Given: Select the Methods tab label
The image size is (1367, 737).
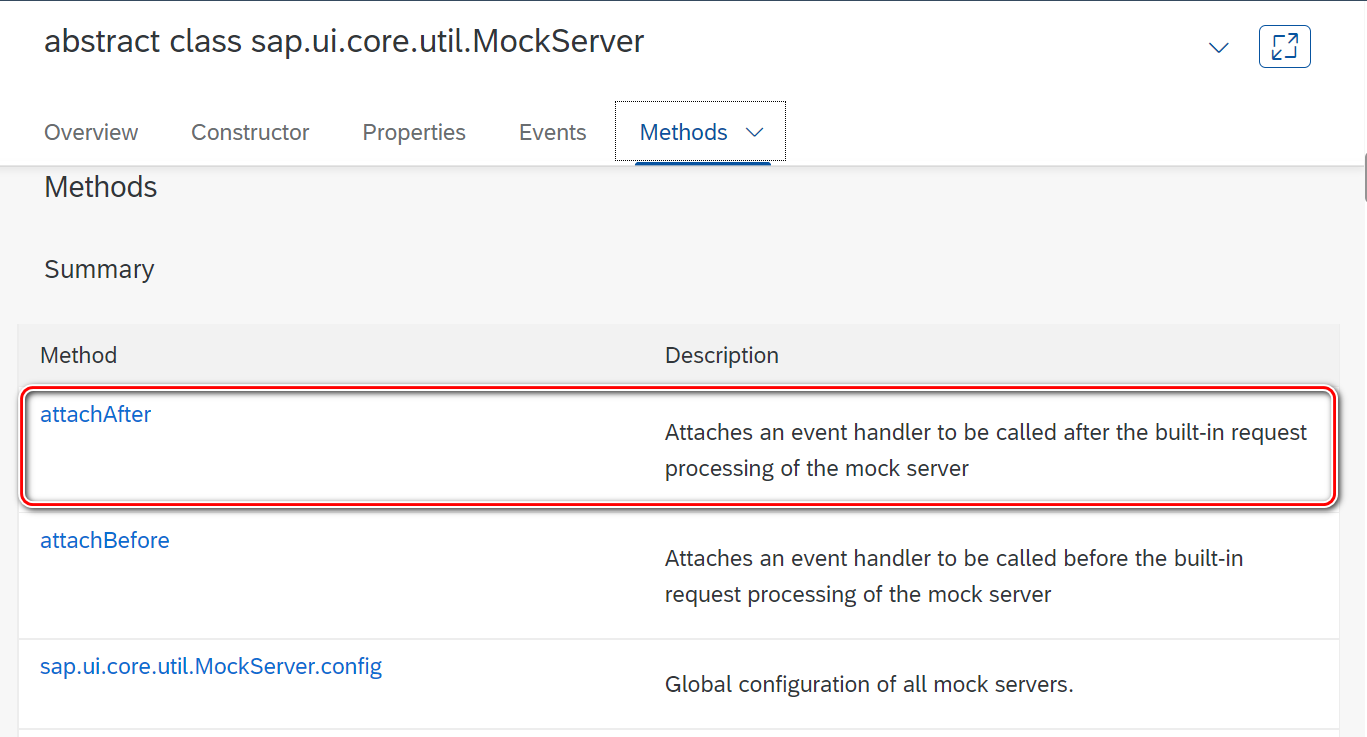Looking at the screenshot, I should pyautogui.click(x=683, y=132).
